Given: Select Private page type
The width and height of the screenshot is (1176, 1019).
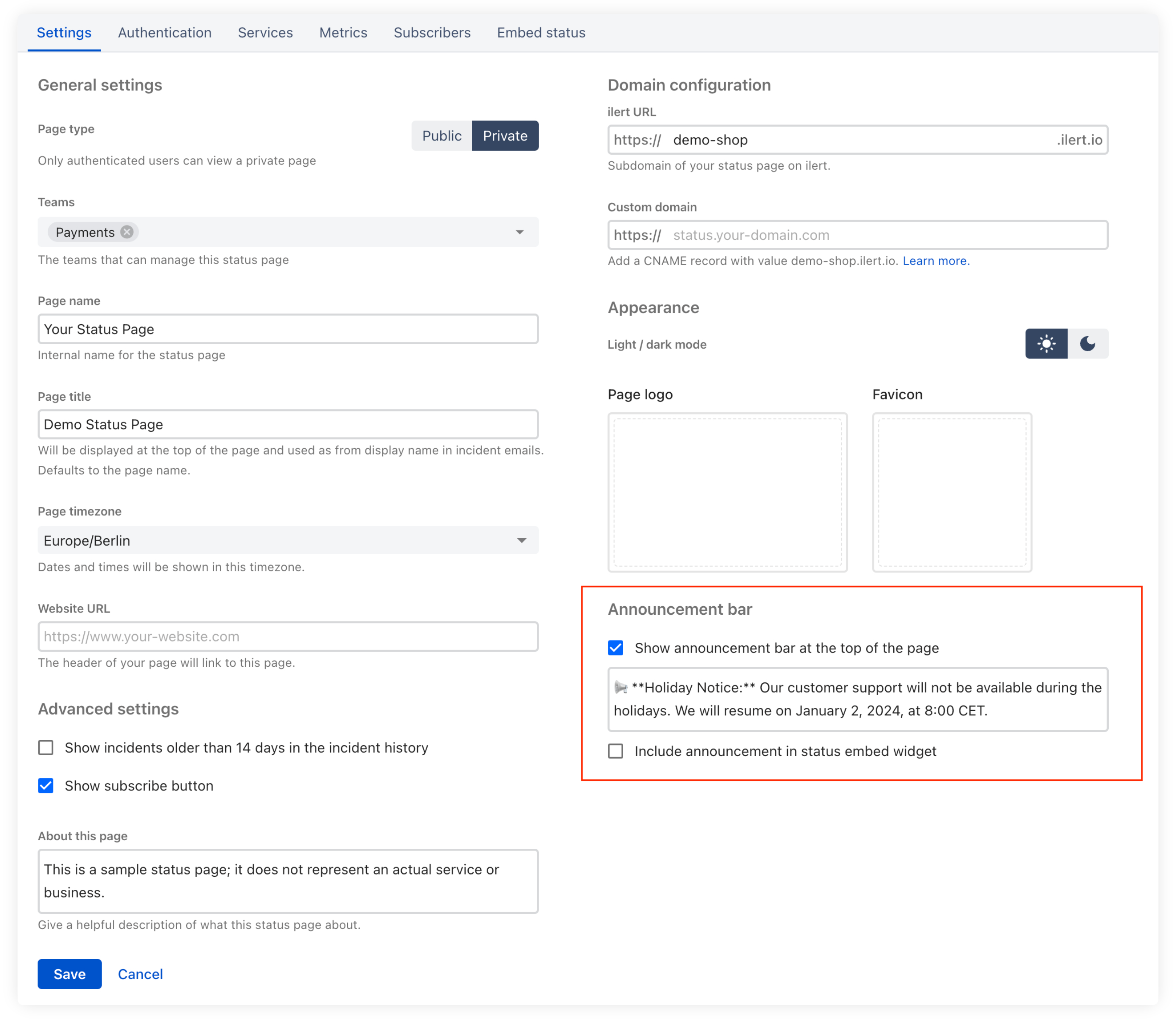Looking at the screenshot, I should coord(505,136).
